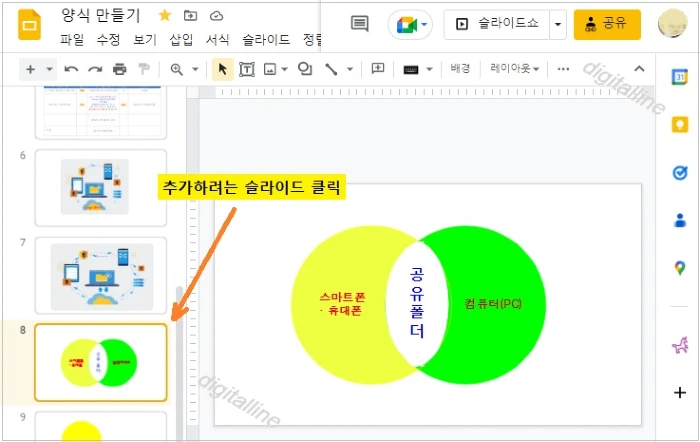This screenshot has width=700, height=442.
Task: Expand input tools dropdown arrow
Action: 429,69
